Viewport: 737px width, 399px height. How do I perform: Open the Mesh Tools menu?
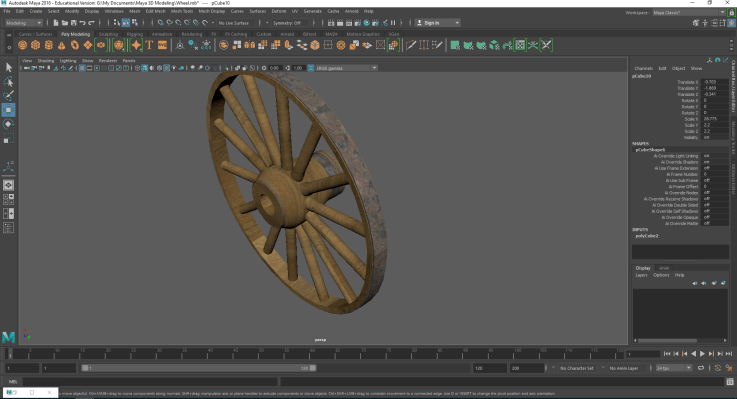[182, 11]
